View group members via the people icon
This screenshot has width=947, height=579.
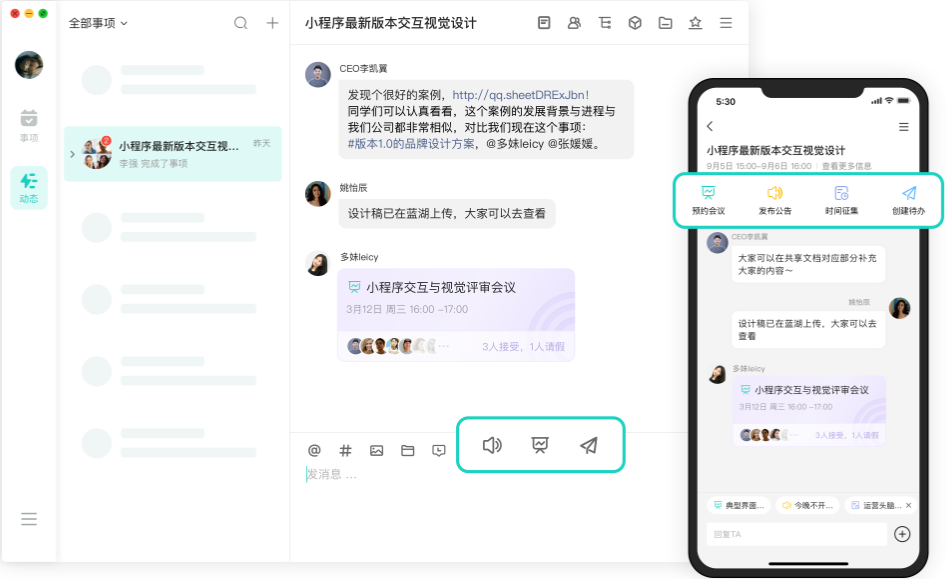tap(574, 22)
